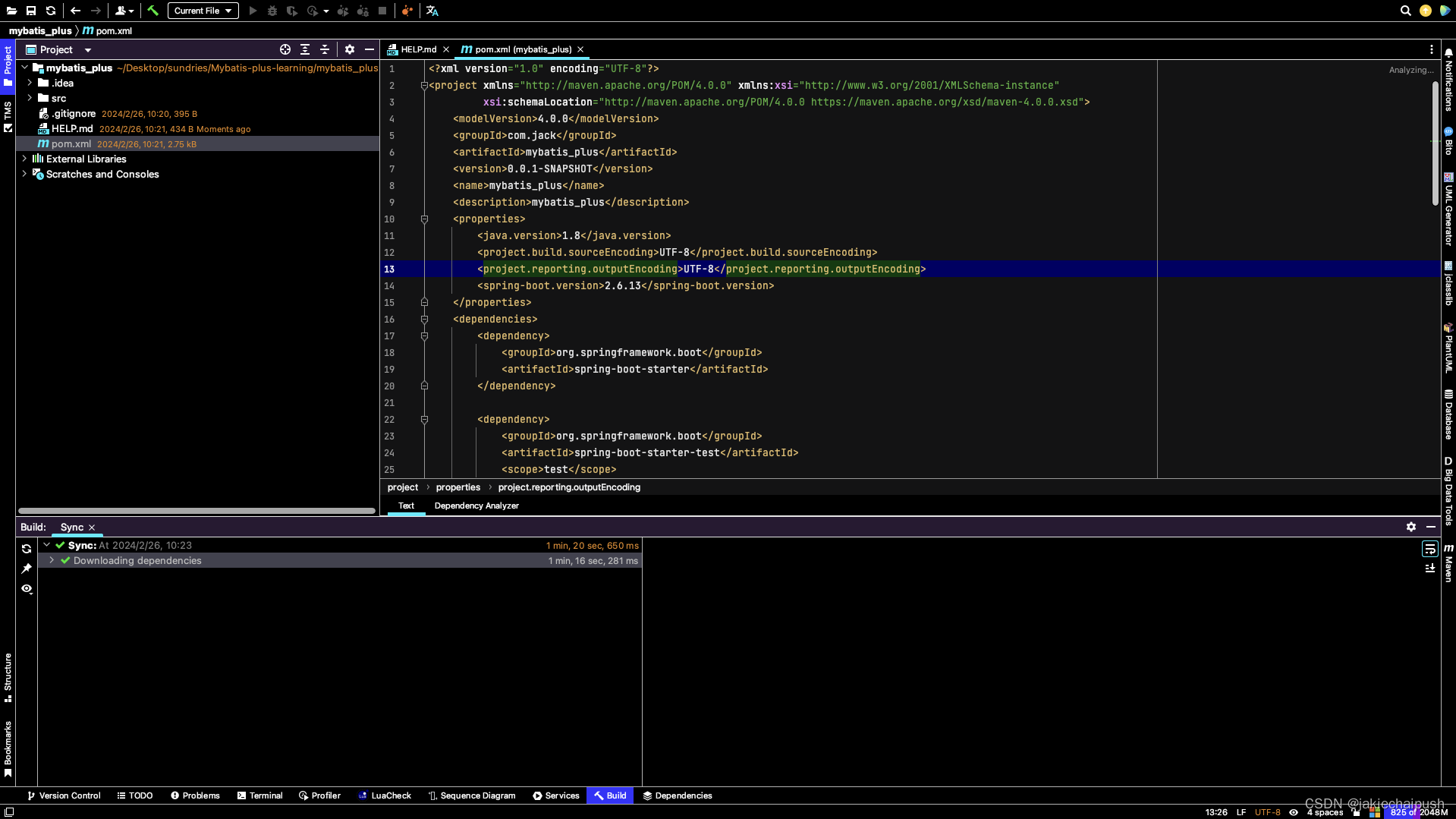Open Profiler tool window

[x=319, y=795]
